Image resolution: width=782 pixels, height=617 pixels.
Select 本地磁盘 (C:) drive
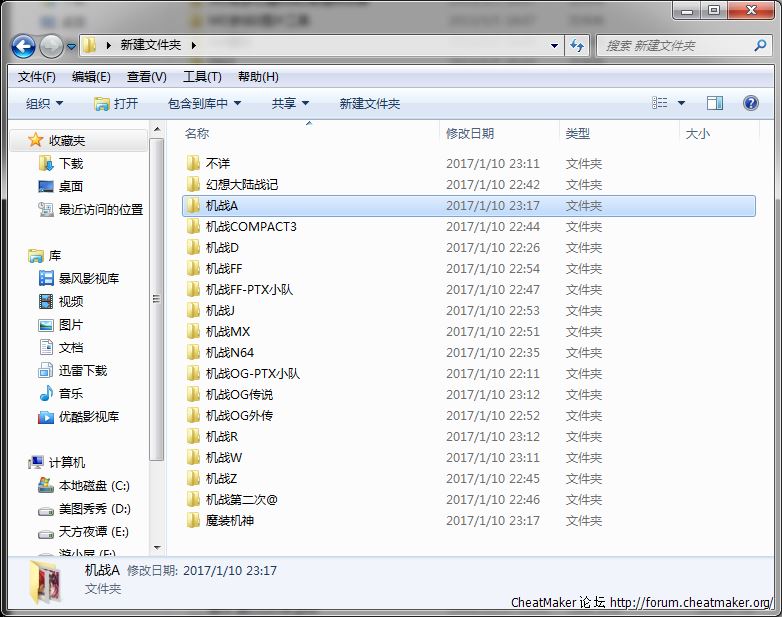[x=93, y=485]
